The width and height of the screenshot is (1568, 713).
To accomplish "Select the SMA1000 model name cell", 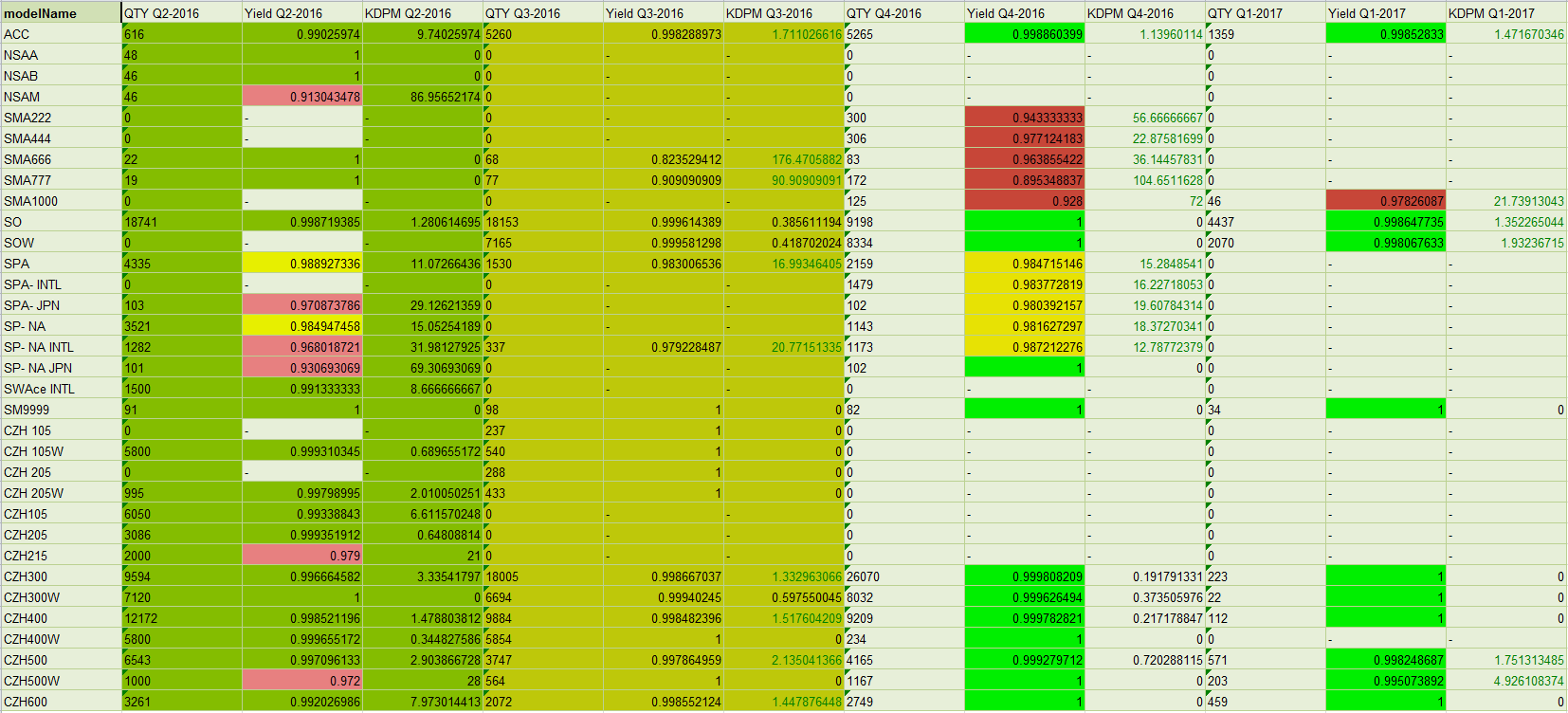I will (x=61, y=201).
